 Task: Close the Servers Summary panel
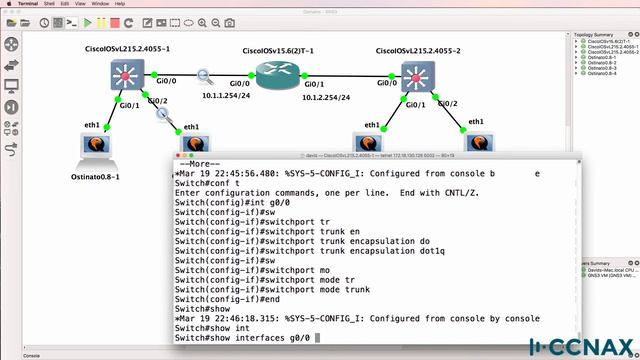click(x=637, y=263)
